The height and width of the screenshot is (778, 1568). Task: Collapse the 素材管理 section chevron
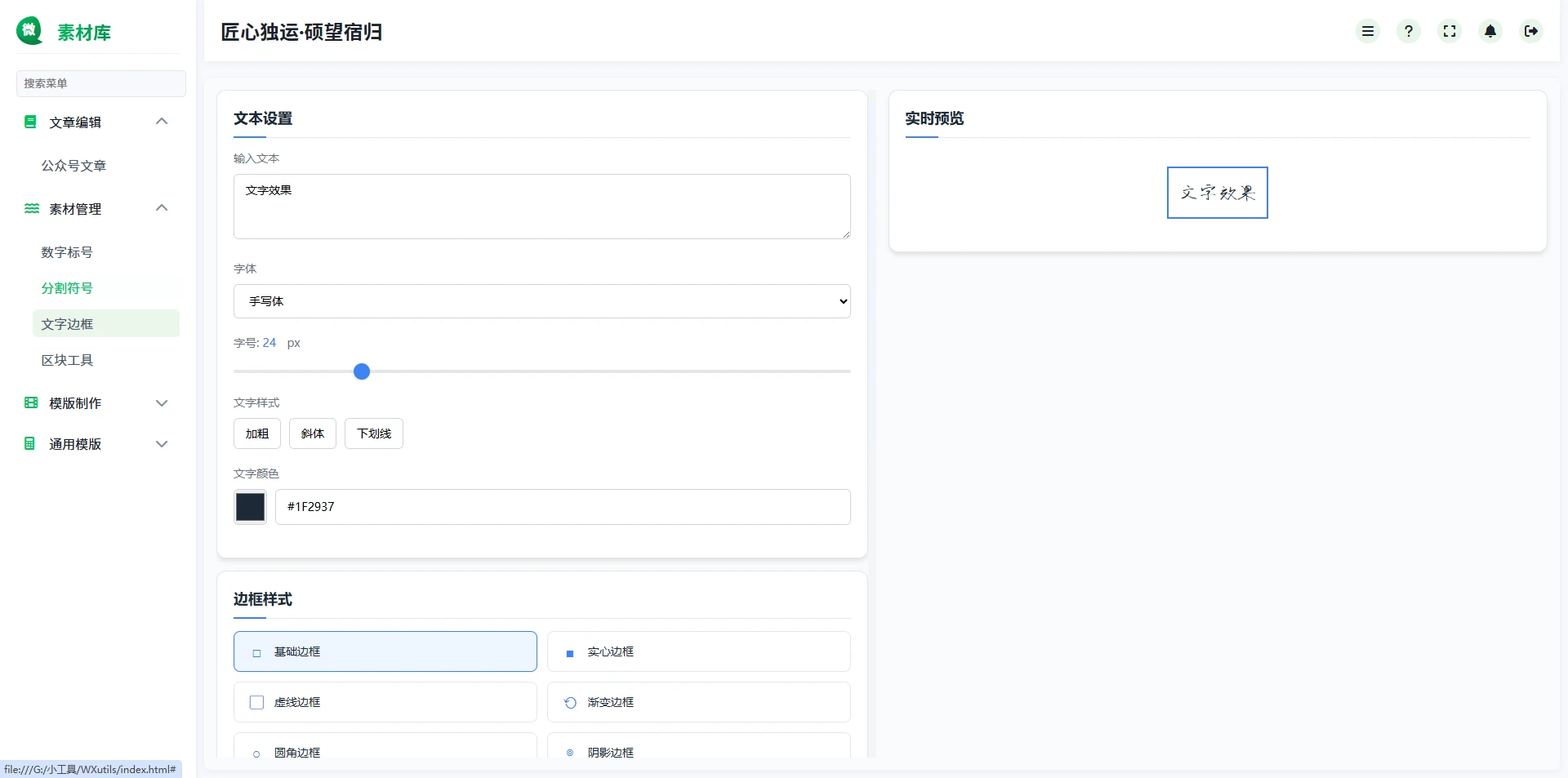(162, 208)
